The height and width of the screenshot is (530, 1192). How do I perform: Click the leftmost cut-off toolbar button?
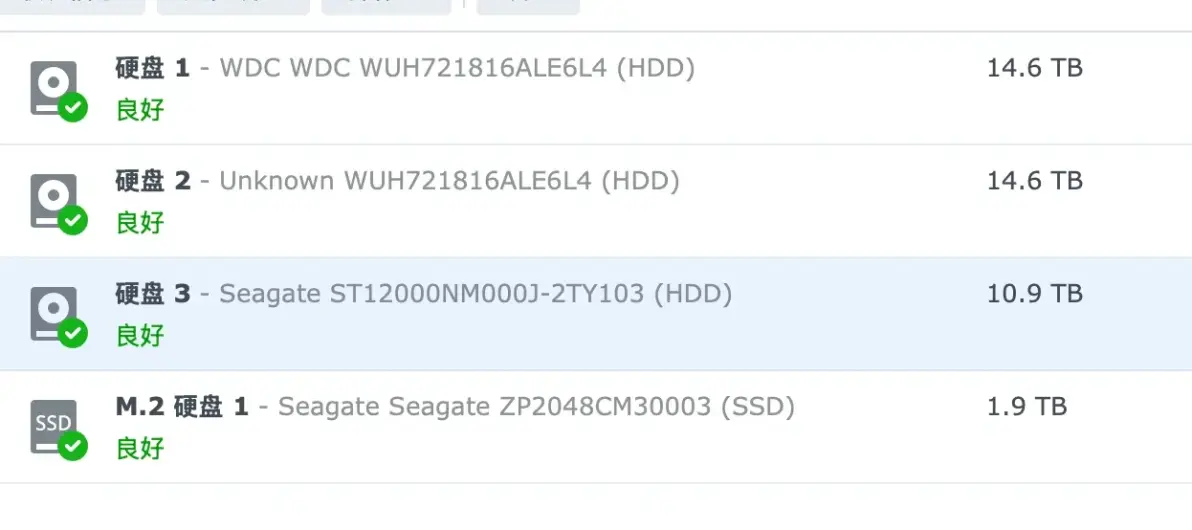tap(72, 7)
